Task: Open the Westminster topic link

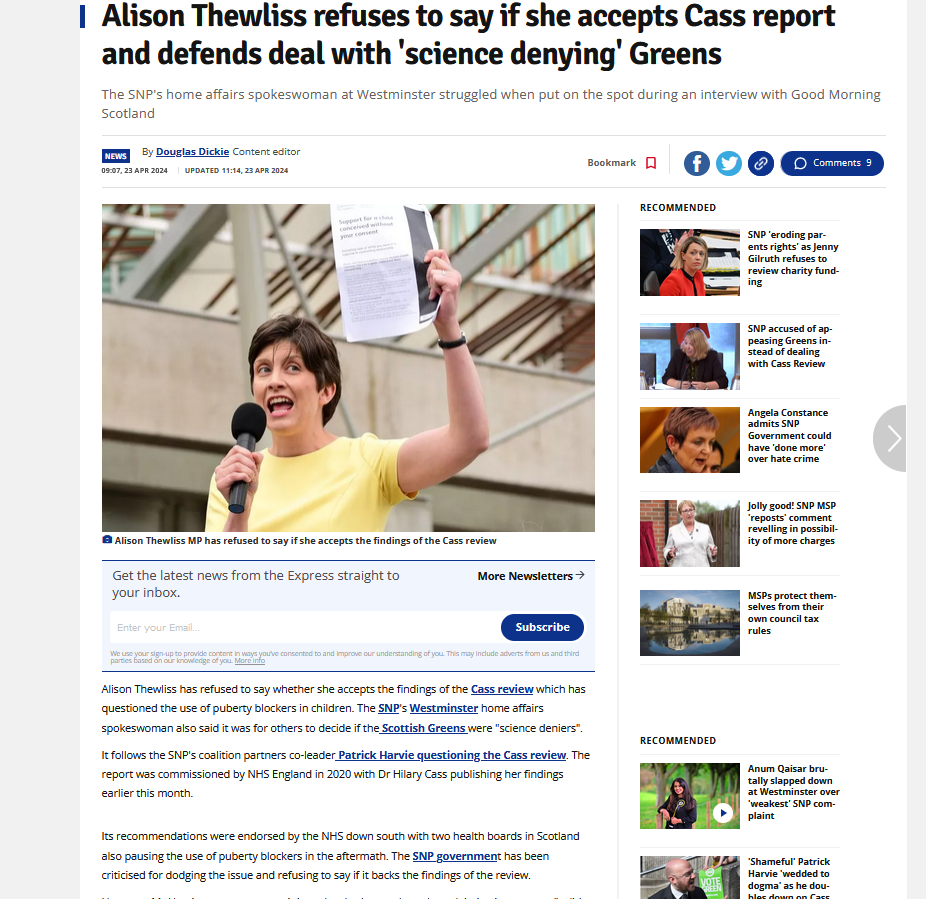Action: point(444,708)
